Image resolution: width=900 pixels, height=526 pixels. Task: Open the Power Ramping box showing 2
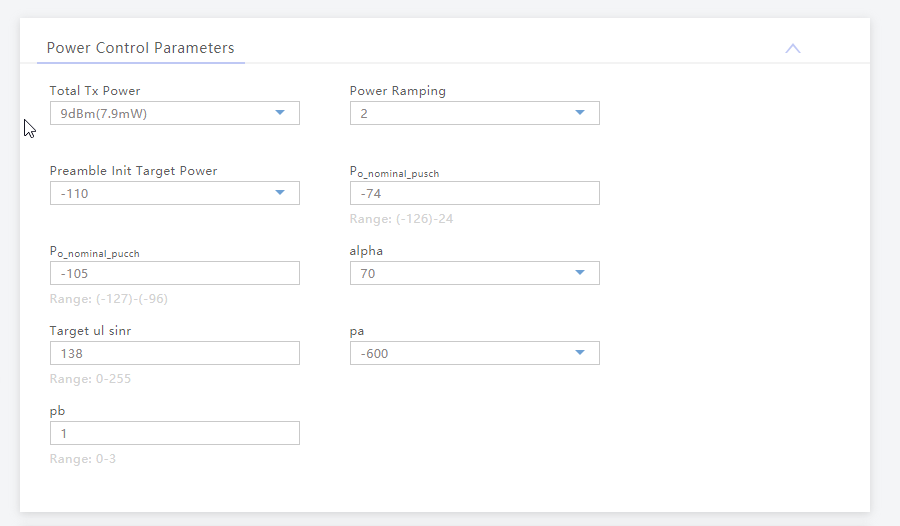(475, 113)
